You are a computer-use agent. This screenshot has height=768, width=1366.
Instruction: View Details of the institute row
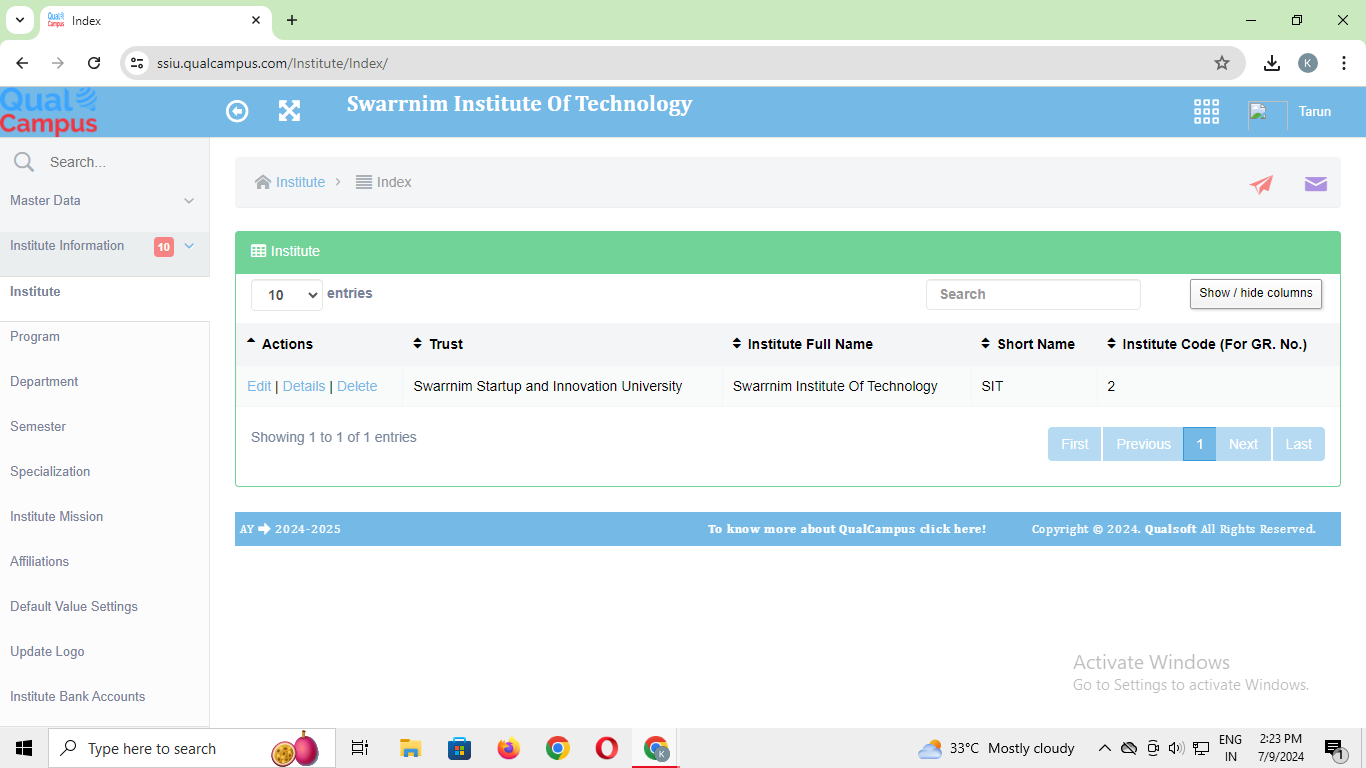pyautogui.click(x=304, y=386)
